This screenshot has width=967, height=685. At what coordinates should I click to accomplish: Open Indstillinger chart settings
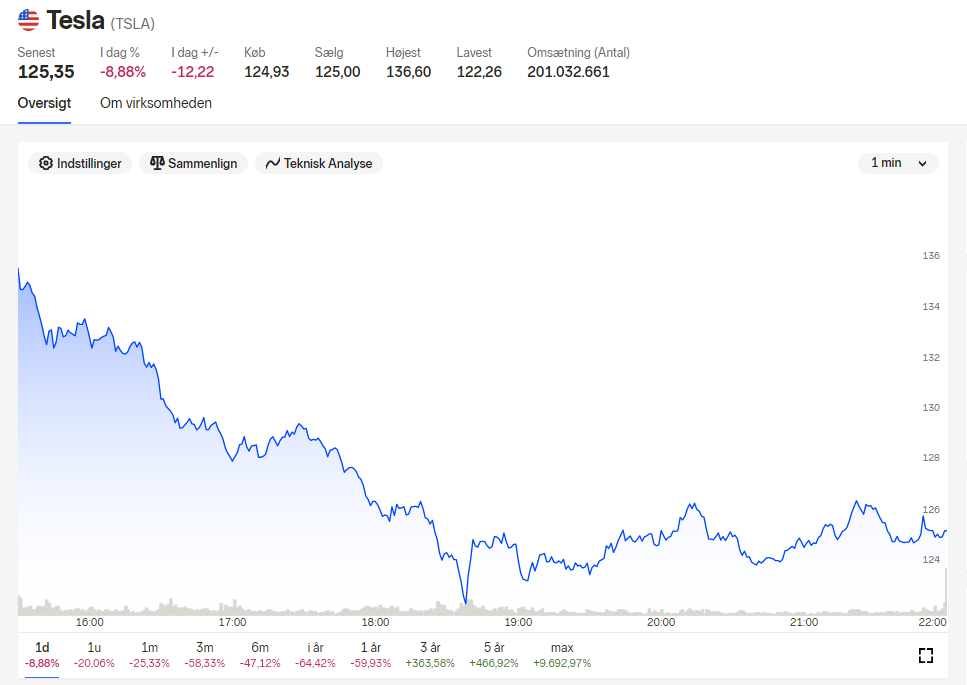(80, 163)
